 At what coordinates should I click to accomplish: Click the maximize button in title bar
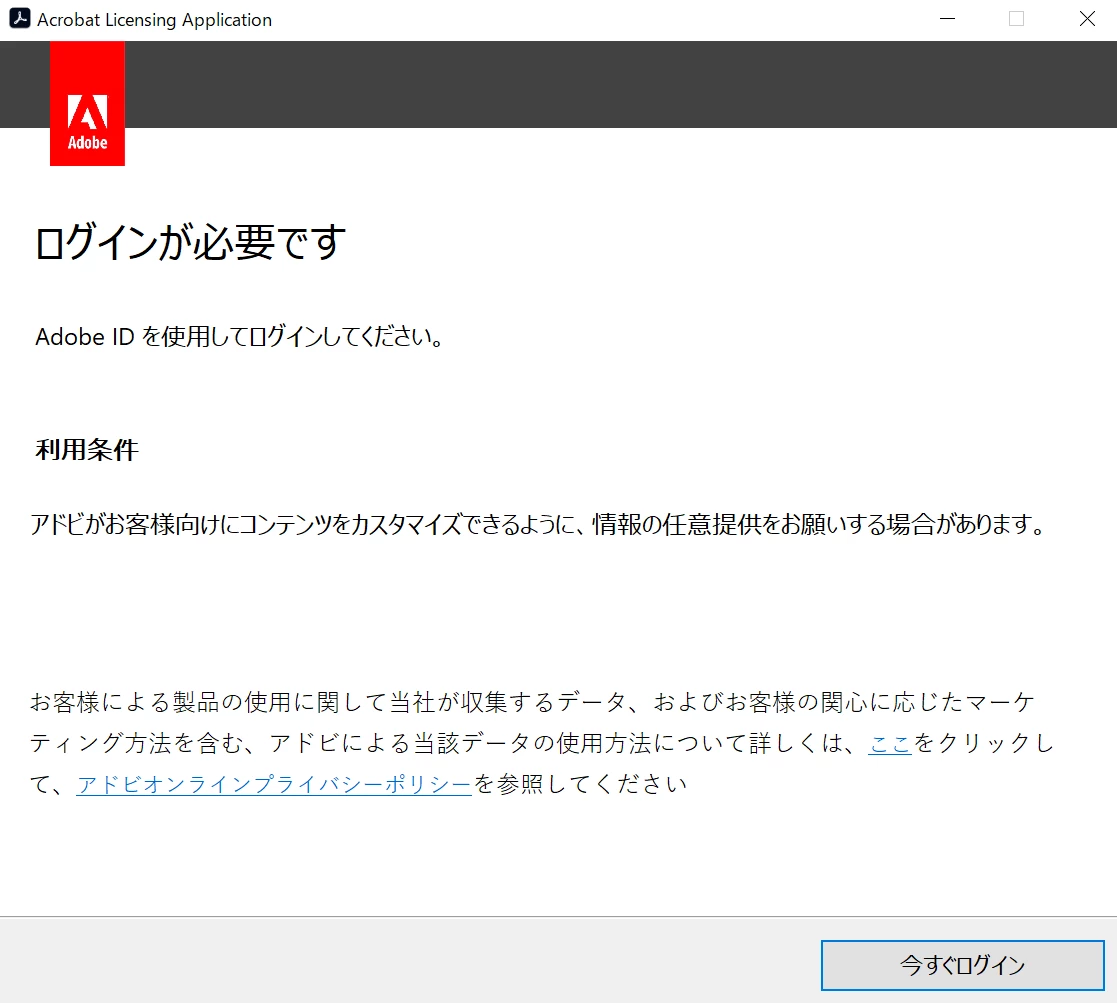pyautogui.click(x=1017, y=19)
